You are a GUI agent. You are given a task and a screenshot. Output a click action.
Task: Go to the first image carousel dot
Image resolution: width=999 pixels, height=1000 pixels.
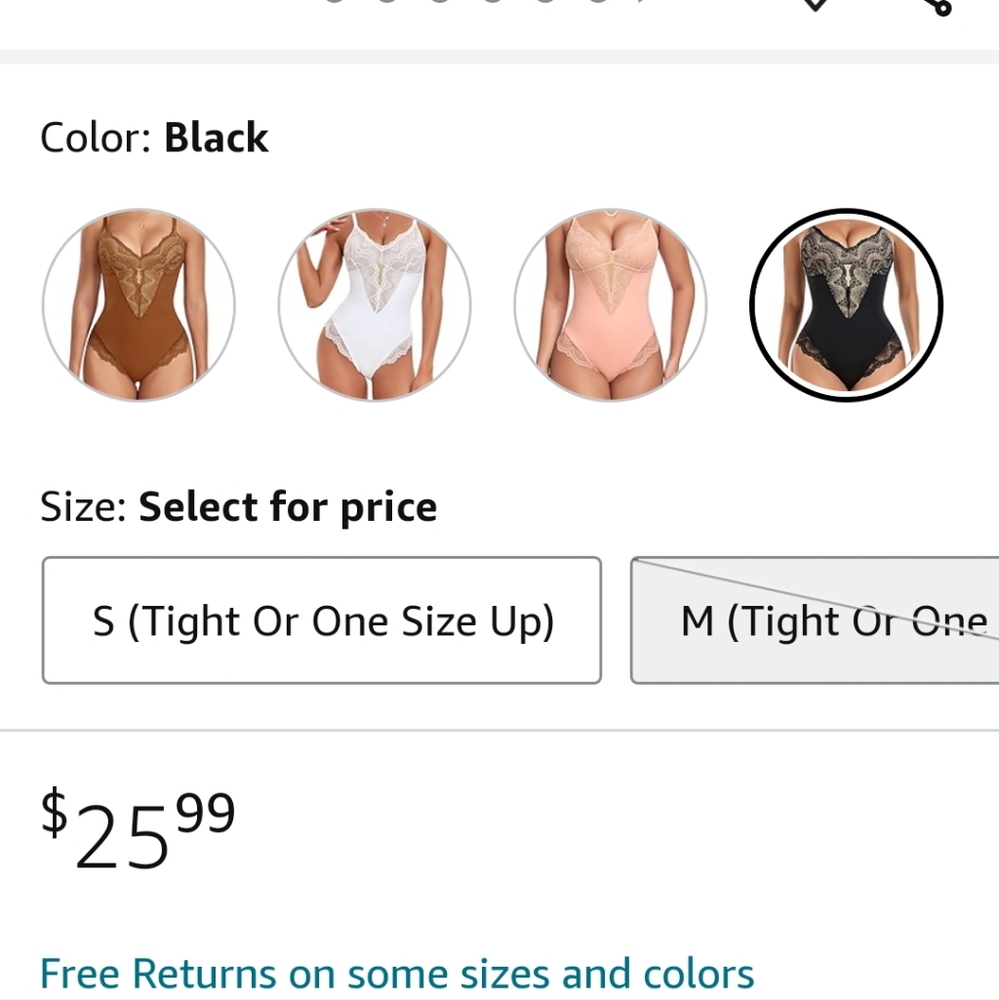334,1
